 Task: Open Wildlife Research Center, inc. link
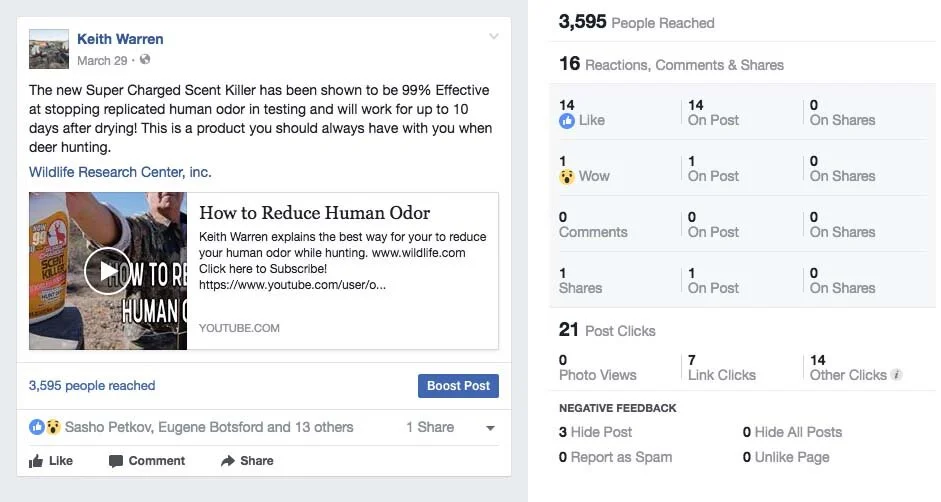(x=120, y=172)
